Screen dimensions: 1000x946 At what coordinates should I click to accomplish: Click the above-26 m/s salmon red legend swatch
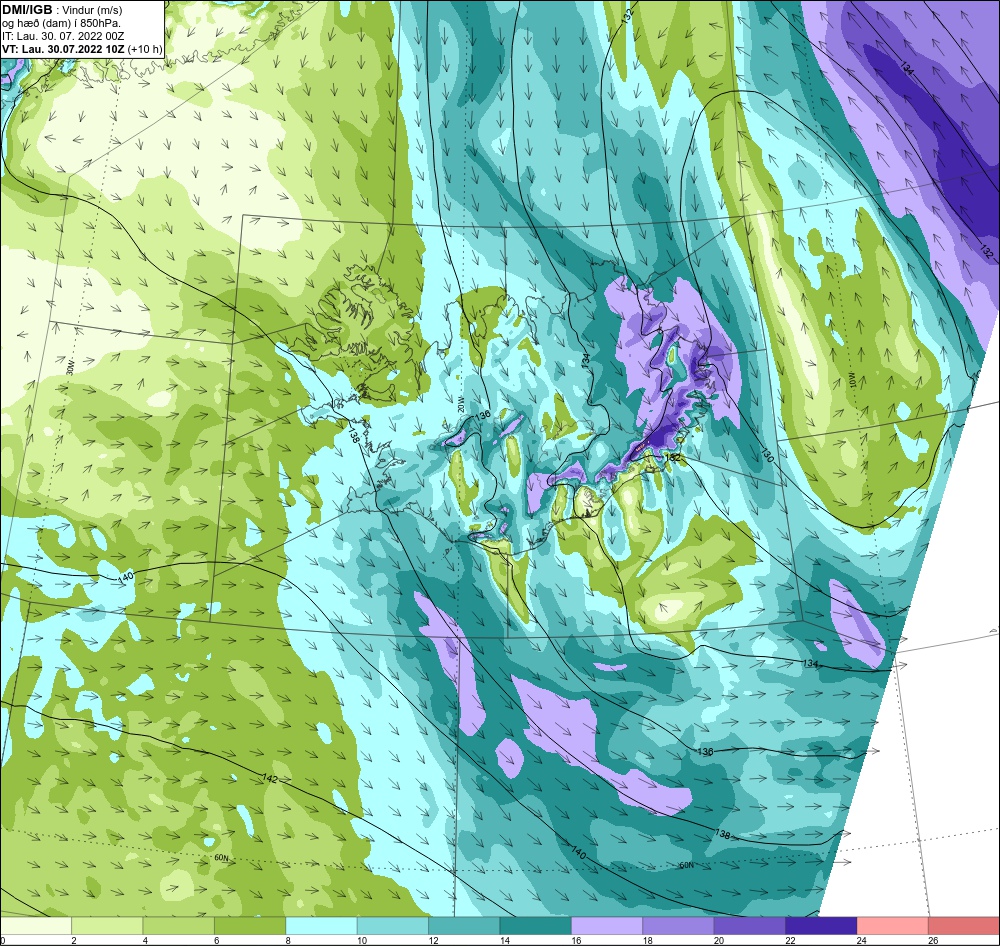[x=964, y=926]
